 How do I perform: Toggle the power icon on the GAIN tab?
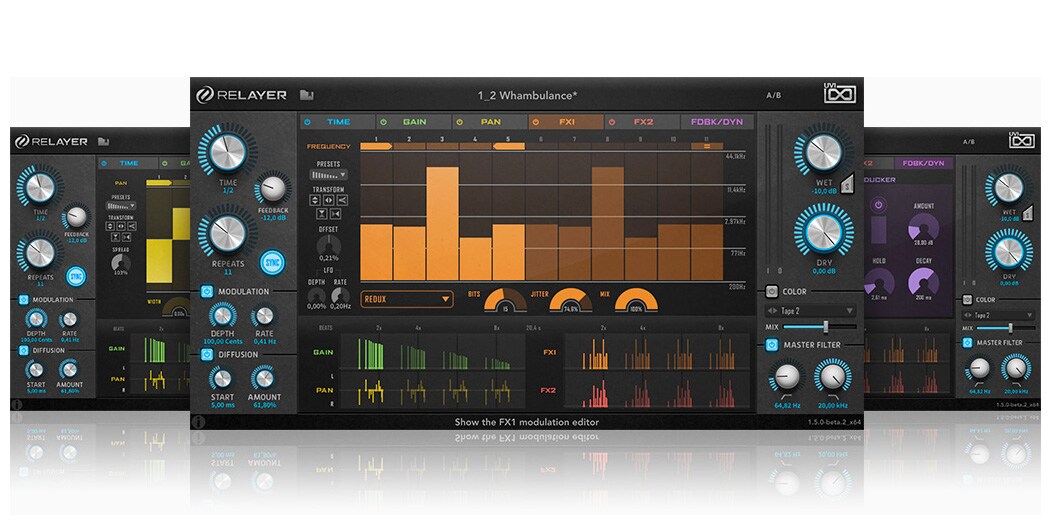(384, 122)
